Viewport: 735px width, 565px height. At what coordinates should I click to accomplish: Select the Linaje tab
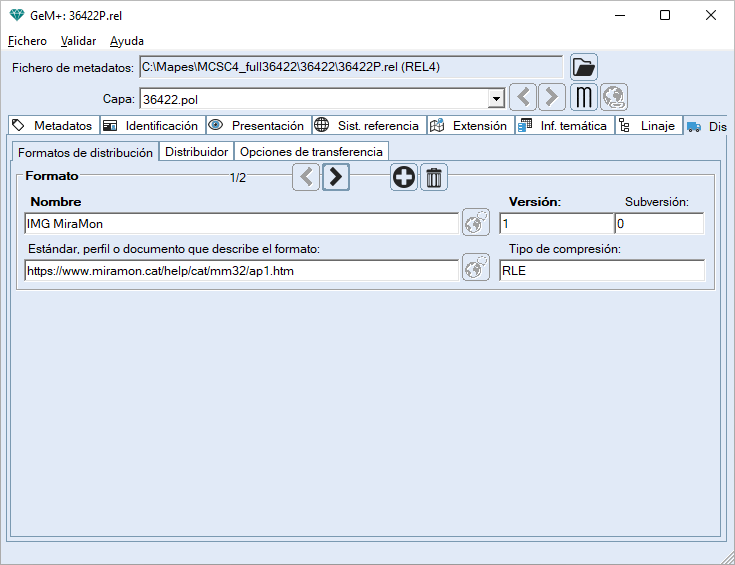point(649,126)
